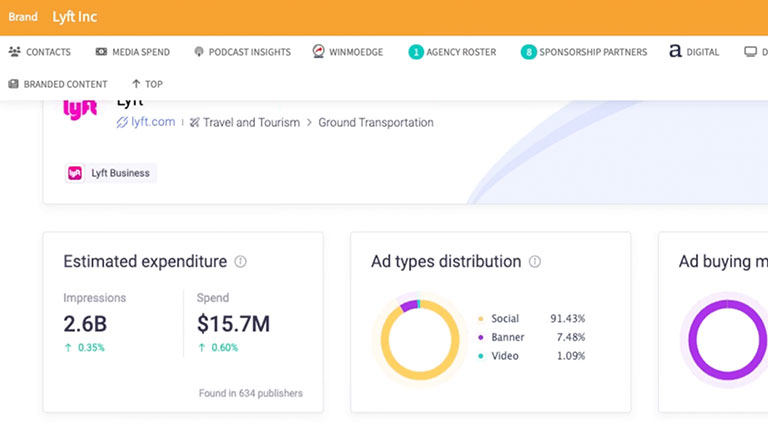This screenshot has height=439, width=768.
Task: Click the Top up-arrow icon
Action: tap(136, 84)
